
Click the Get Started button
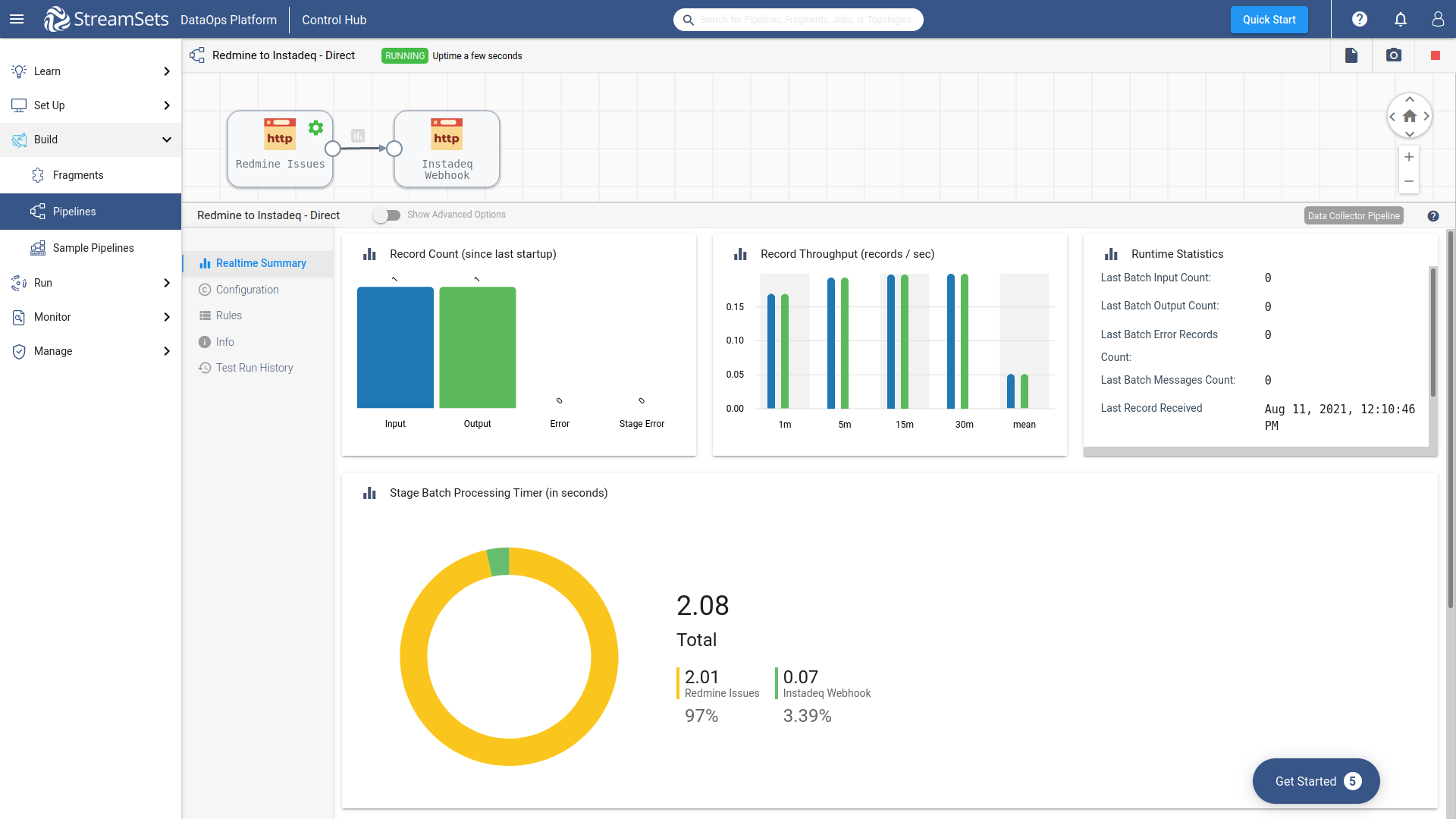click(x=1316, y=781)
